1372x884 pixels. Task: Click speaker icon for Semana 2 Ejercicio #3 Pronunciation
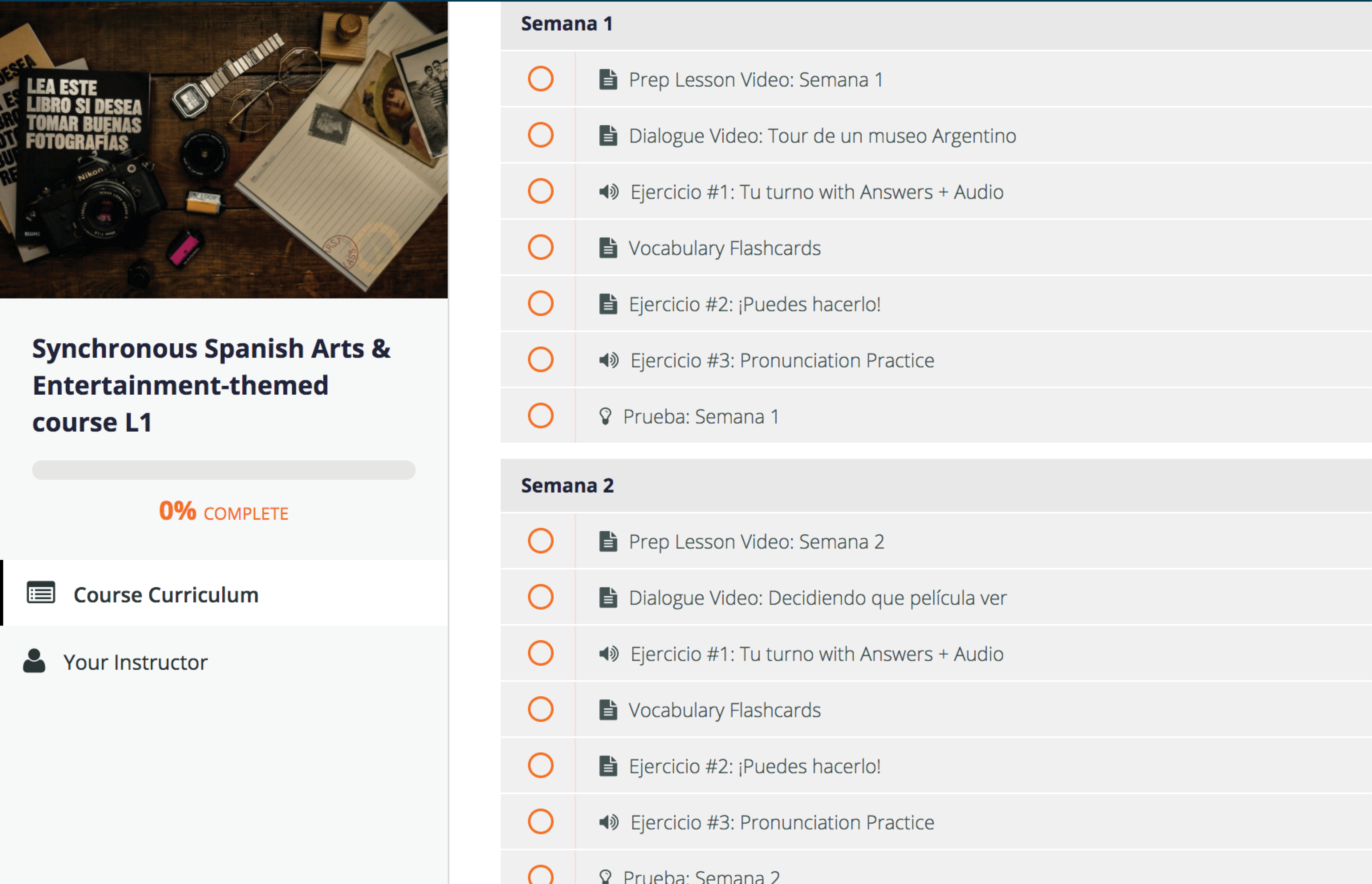[608, 823]
